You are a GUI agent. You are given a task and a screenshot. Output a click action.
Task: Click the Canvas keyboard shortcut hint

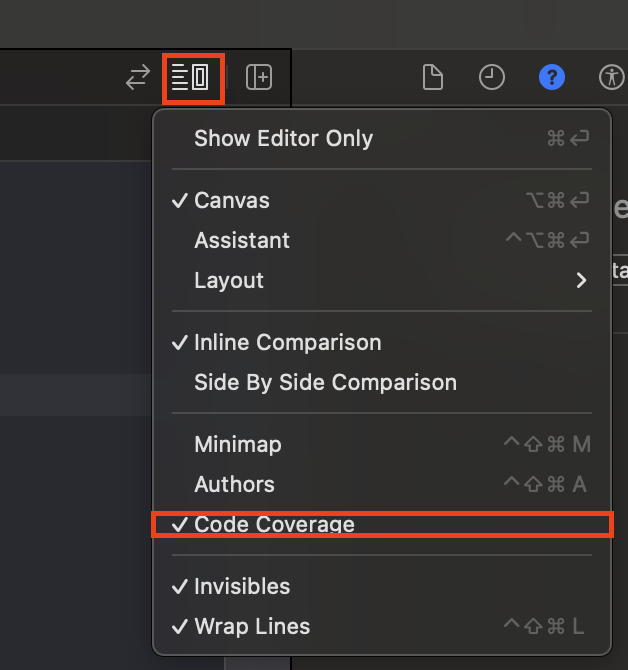[x=557, y=200]
